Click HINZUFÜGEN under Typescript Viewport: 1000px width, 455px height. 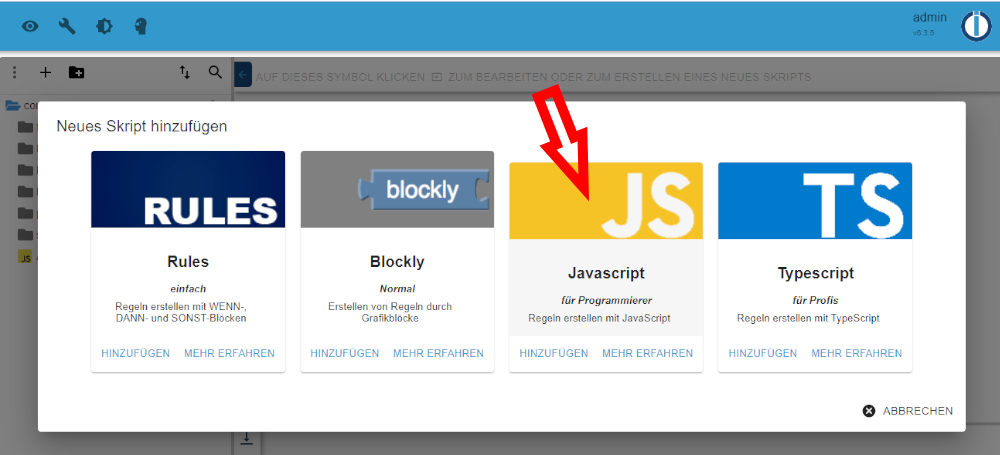pos(763,353)
